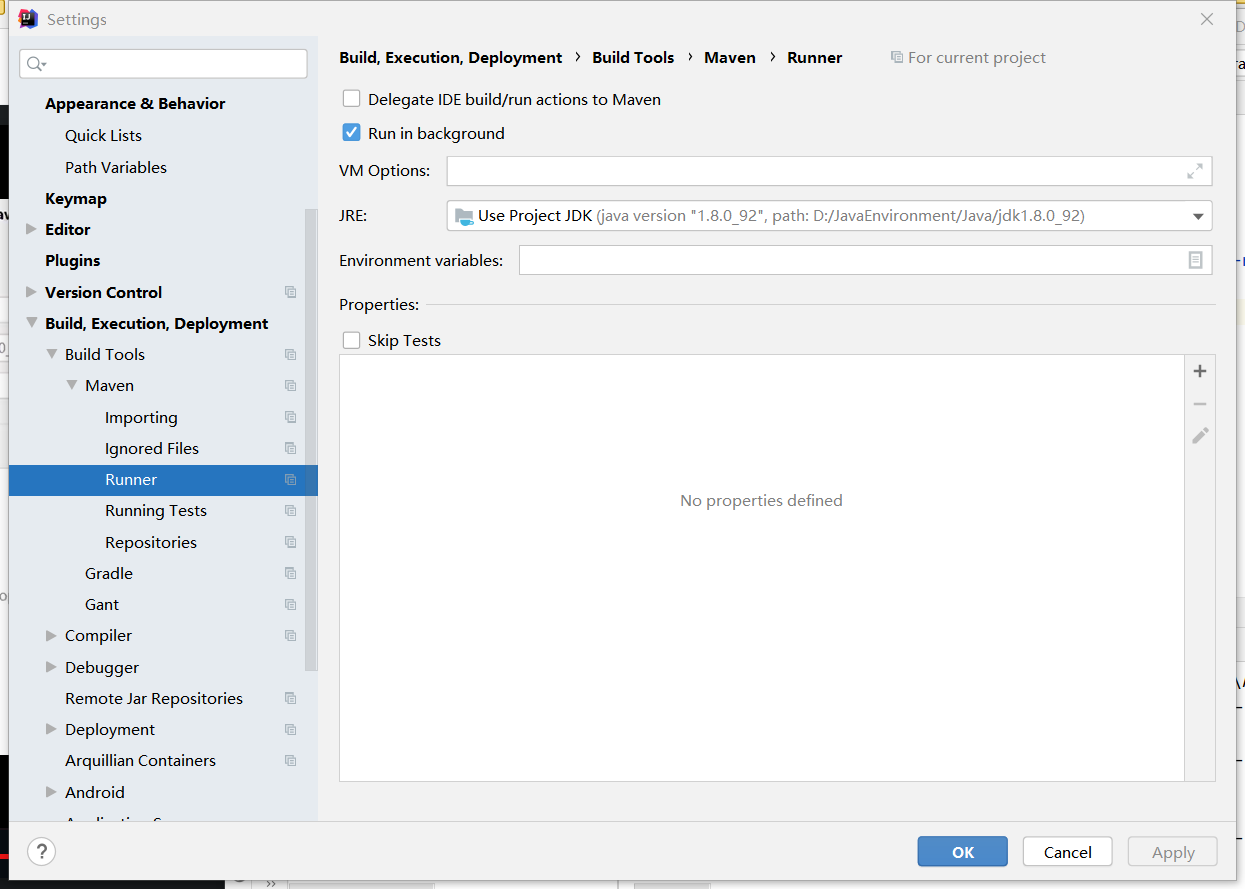Open Remote Jar Repositories settings
This screenshot has width=1245, height=889.
pos(154,698)
